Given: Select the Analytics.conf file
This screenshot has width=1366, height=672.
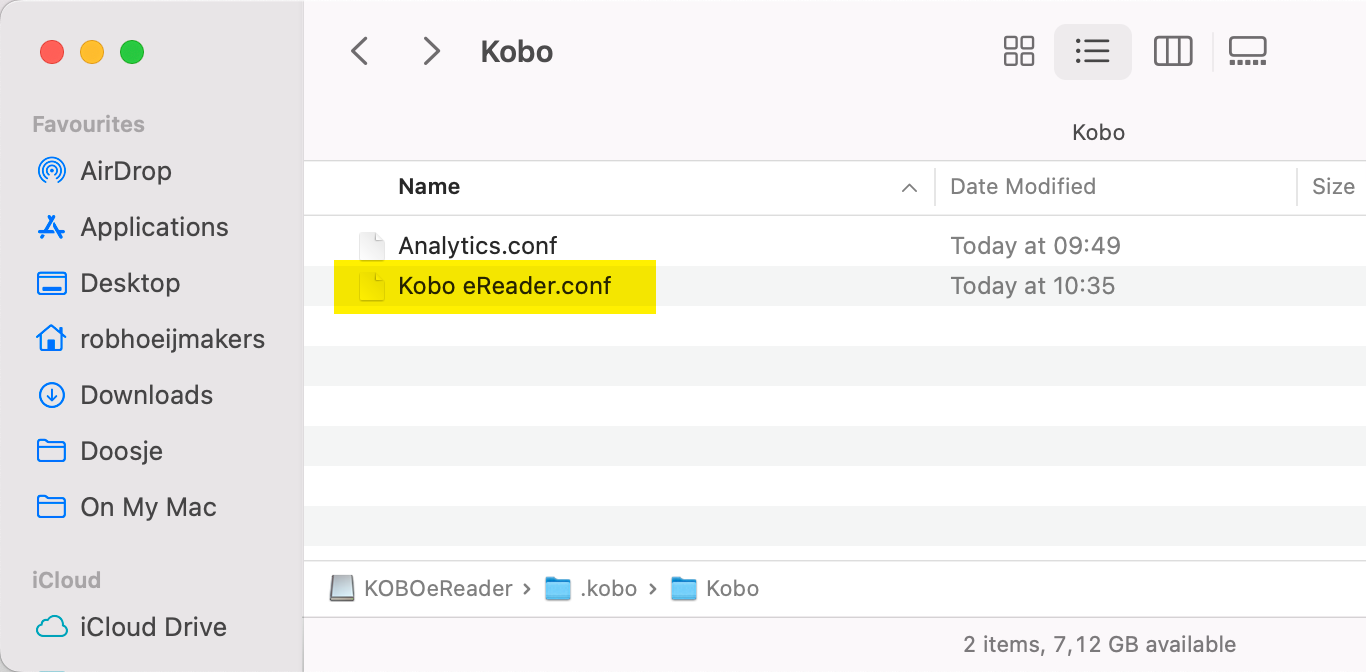Looking at the screenshot, I should [x=477, y=245].
